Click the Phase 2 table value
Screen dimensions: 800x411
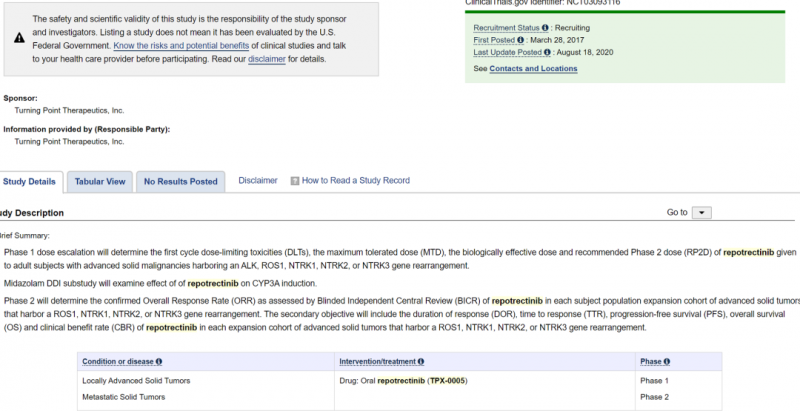[x=655, y=397]
